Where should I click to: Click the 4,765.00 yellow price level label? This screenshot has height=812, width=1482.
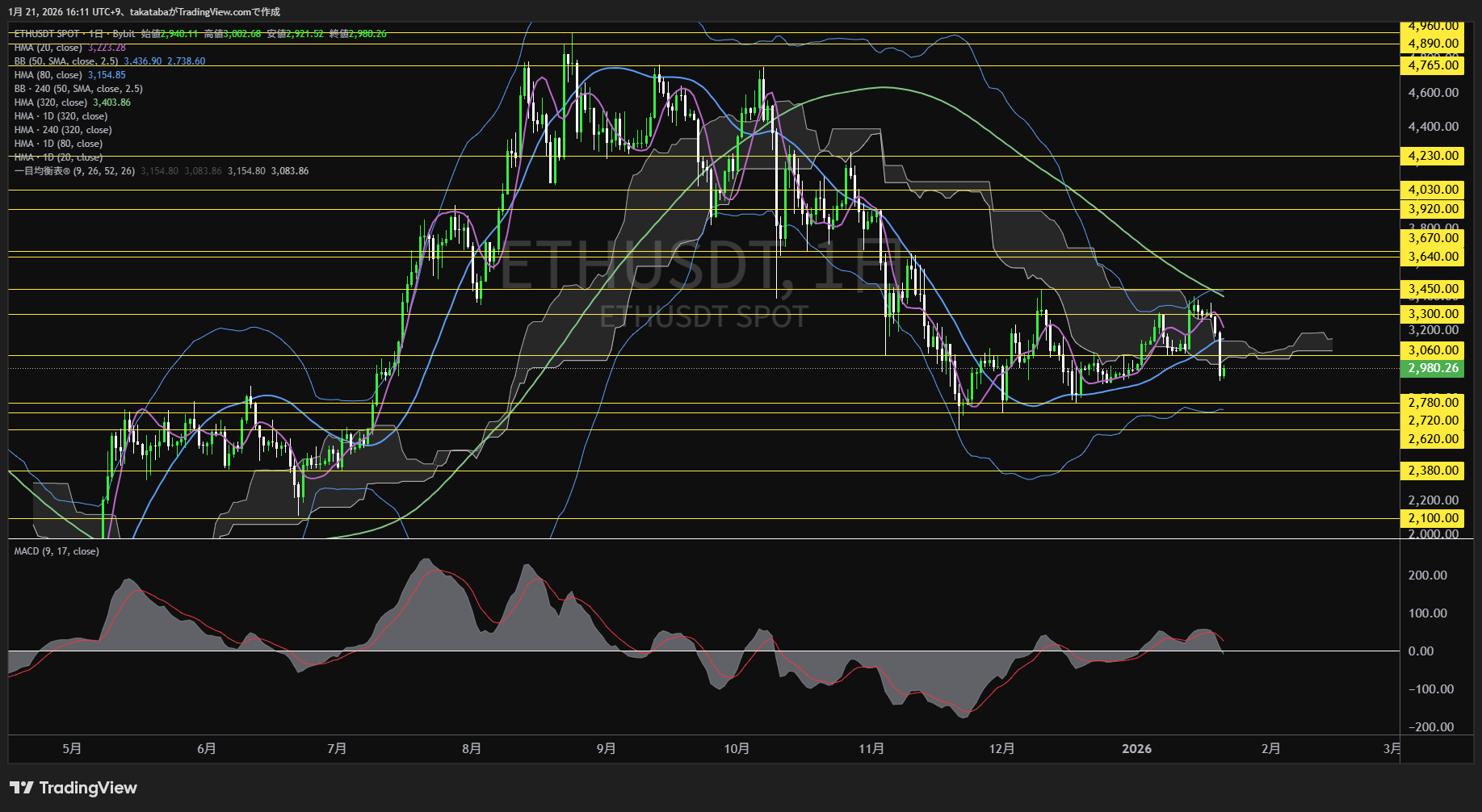(1433, 65)
